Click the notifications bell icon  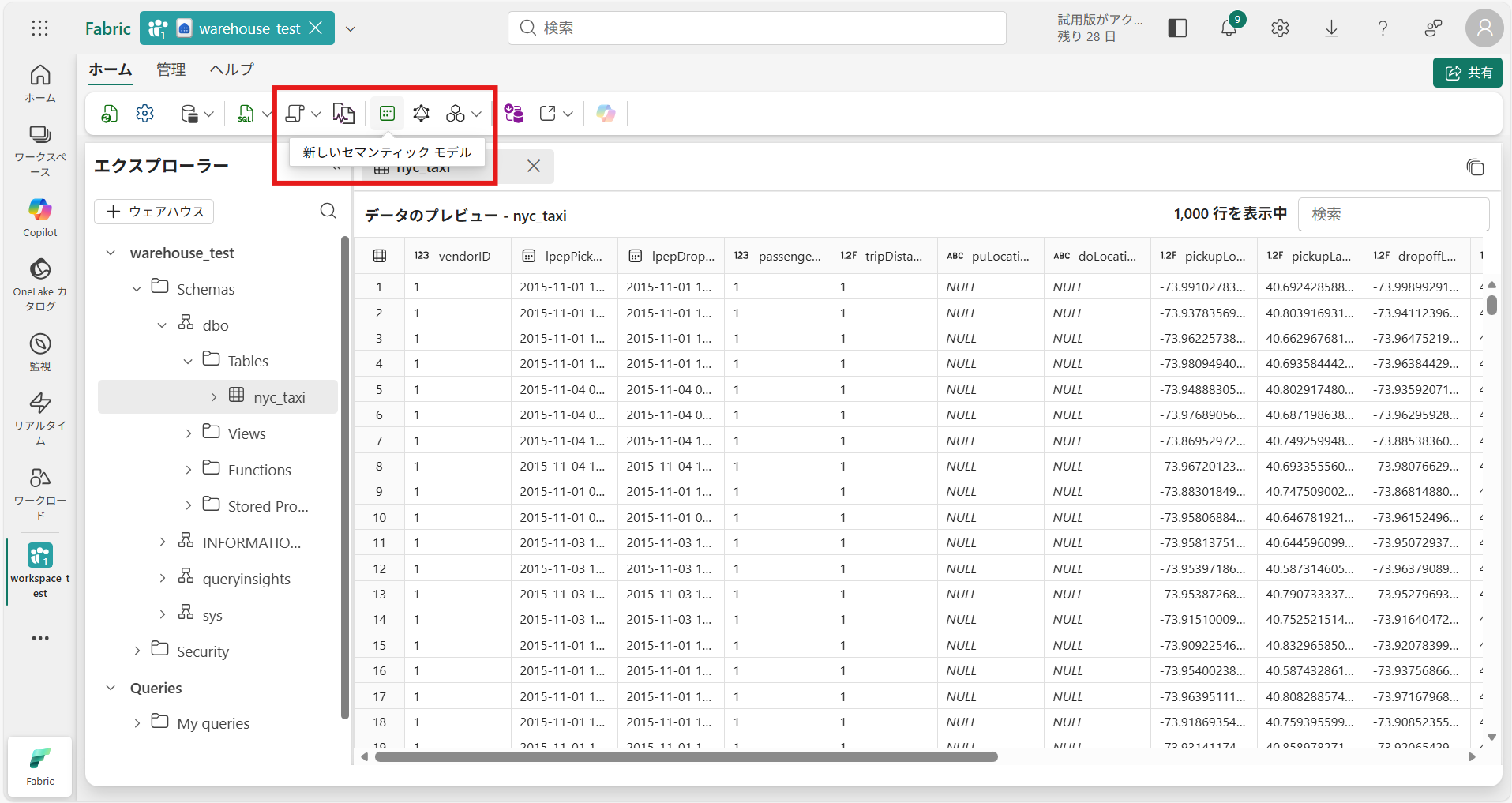1229,28
